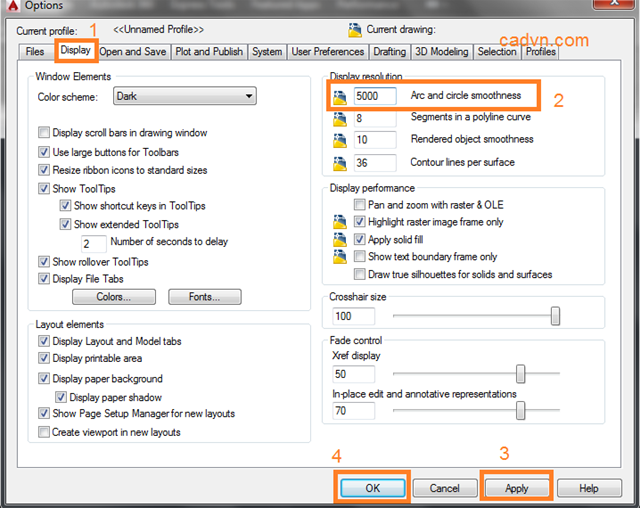The width and height of the screenshot is (640, 508).
Task: Click drawing icon beside Contour lines per surface
Action: [340, 164]
